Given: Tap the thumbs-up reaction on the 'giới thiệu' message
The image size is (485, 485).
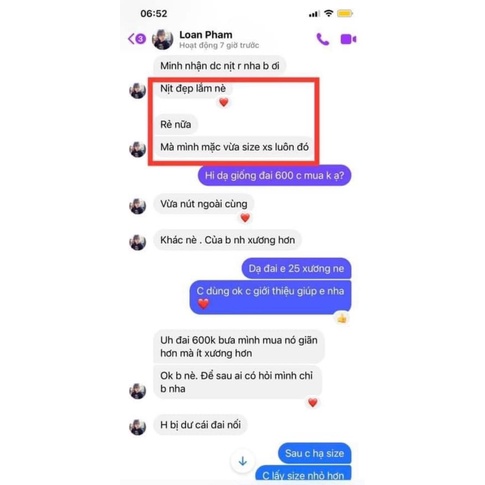Looking at the screenshot, I should point(342,319).
